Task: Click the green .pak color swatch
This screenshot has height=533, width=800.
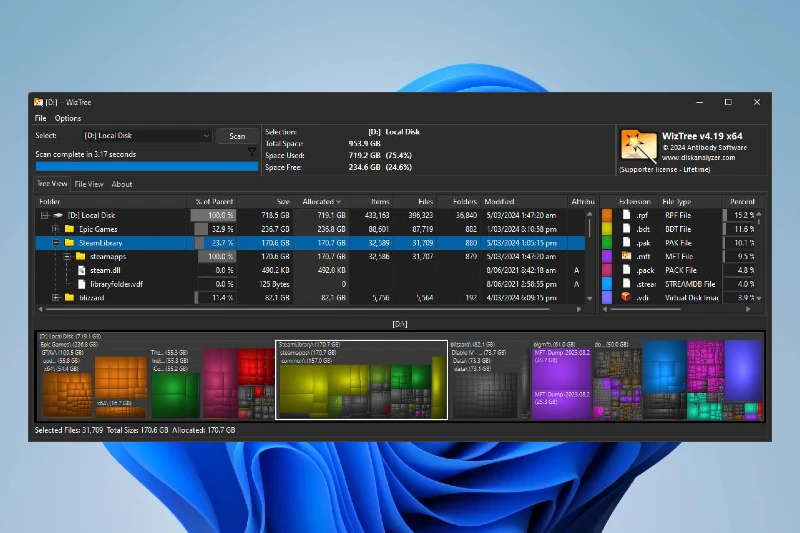Action: tap(607, 243)
